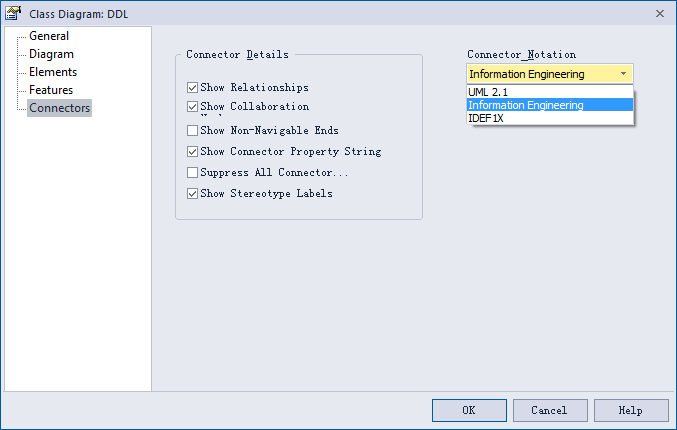Close the Class Diagram dialog
Viewport: 677px width, 430px height.
[x=659, y=14]
